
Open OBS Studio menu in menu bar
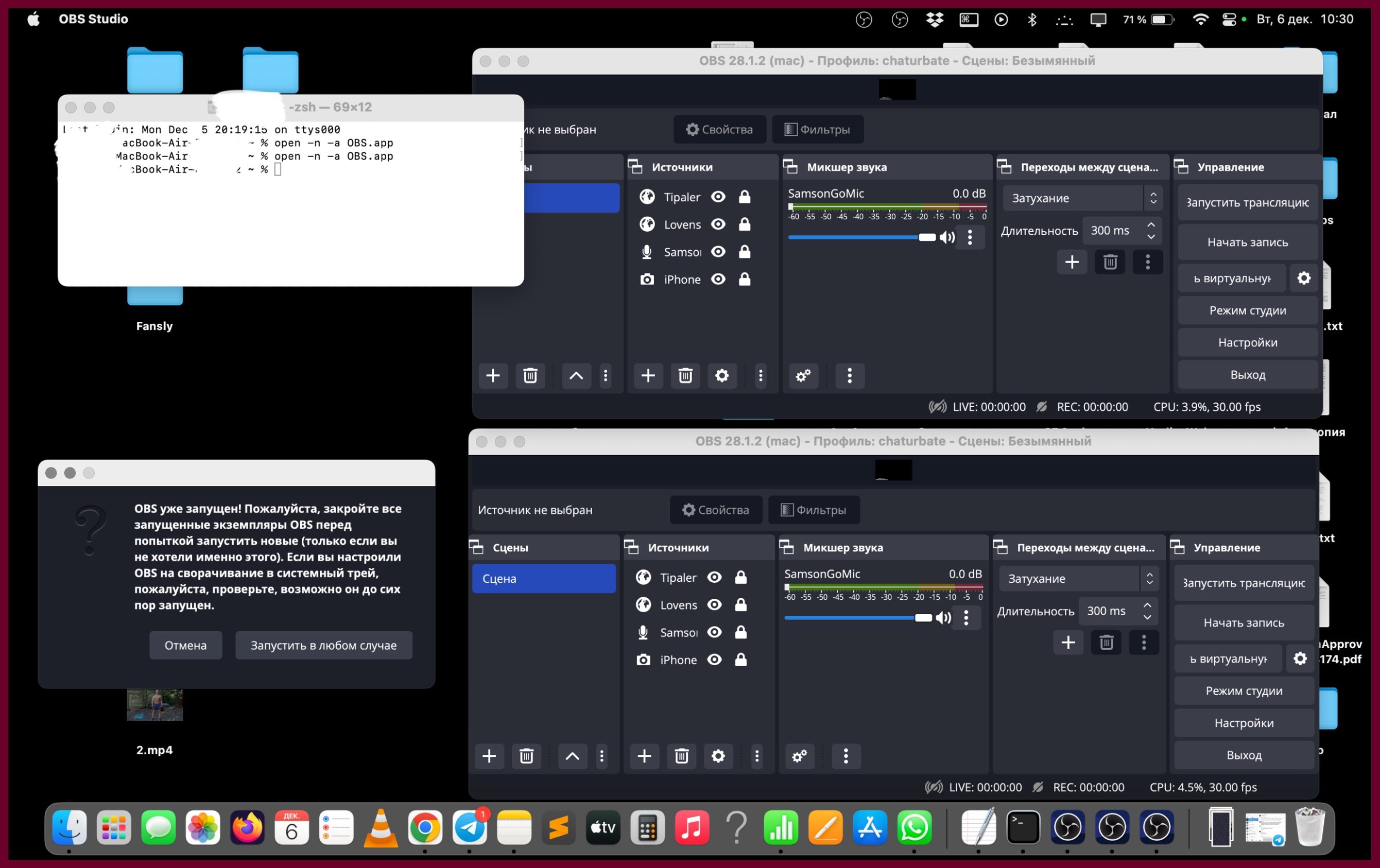93,19
